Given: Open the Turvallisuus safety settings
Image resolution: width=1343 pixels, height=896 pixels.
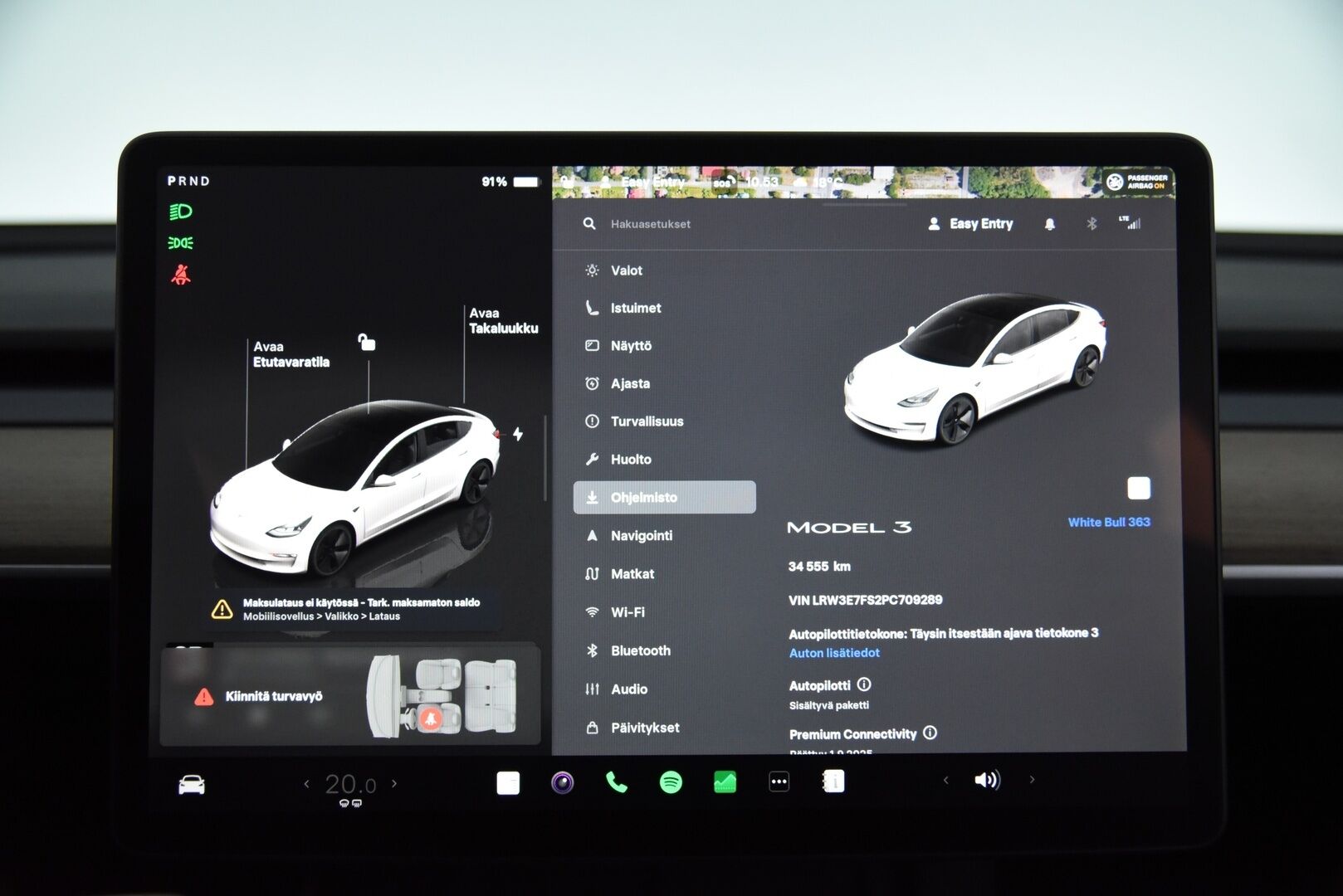Looking at the screenshot, I should (x=634, y=421).
